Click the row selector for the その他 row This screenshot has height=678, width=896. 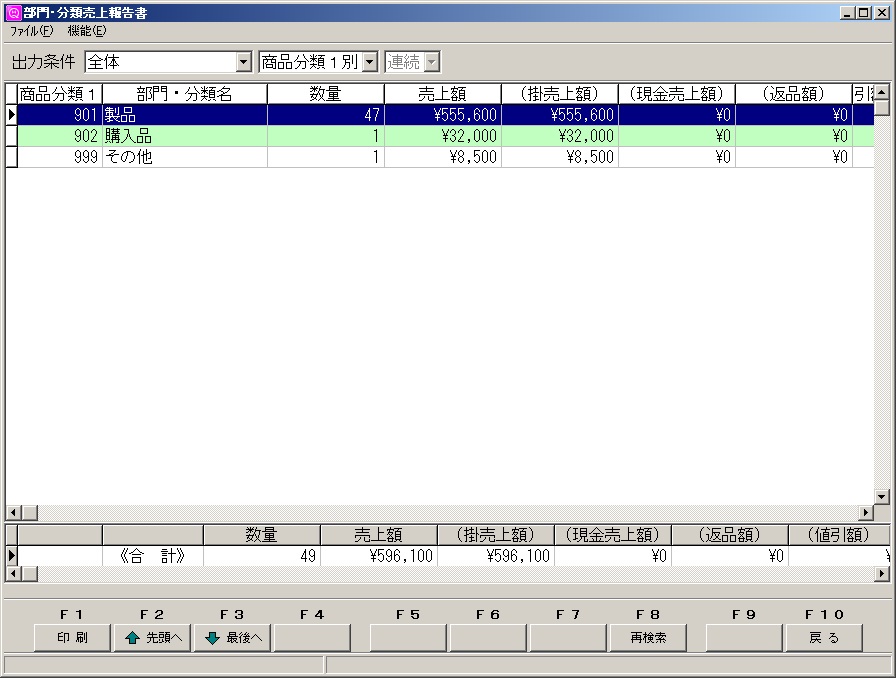11,157
